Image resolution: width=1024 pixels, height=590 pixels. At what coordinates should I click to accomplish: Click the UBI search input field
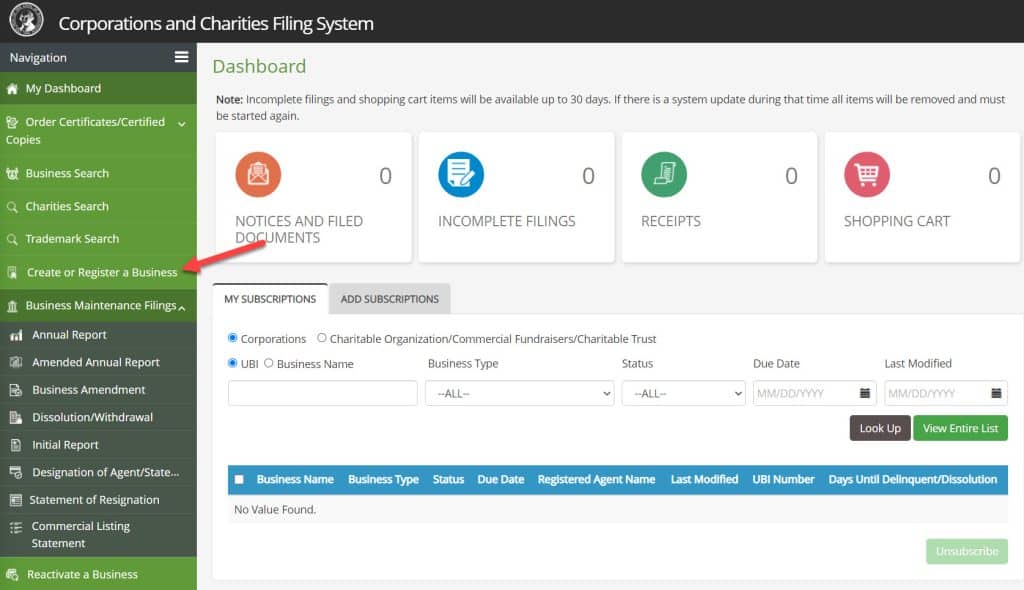click(x=321, y=393)
